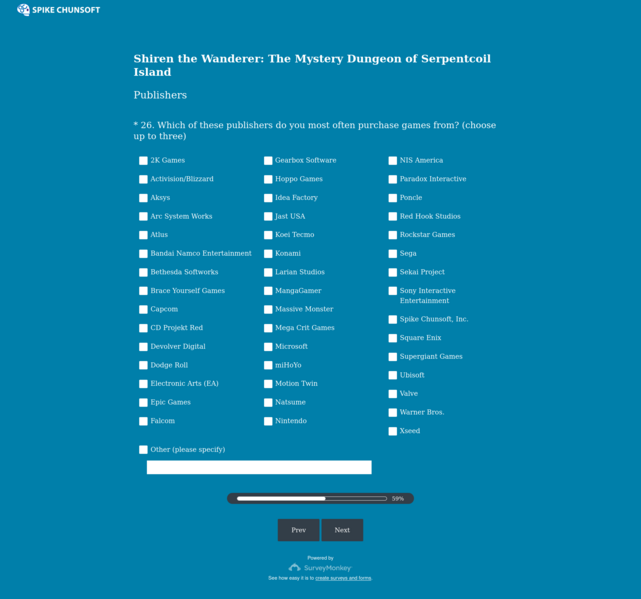641x599 pixels.
Task: Click question 26 text
Action: point(315,130)
